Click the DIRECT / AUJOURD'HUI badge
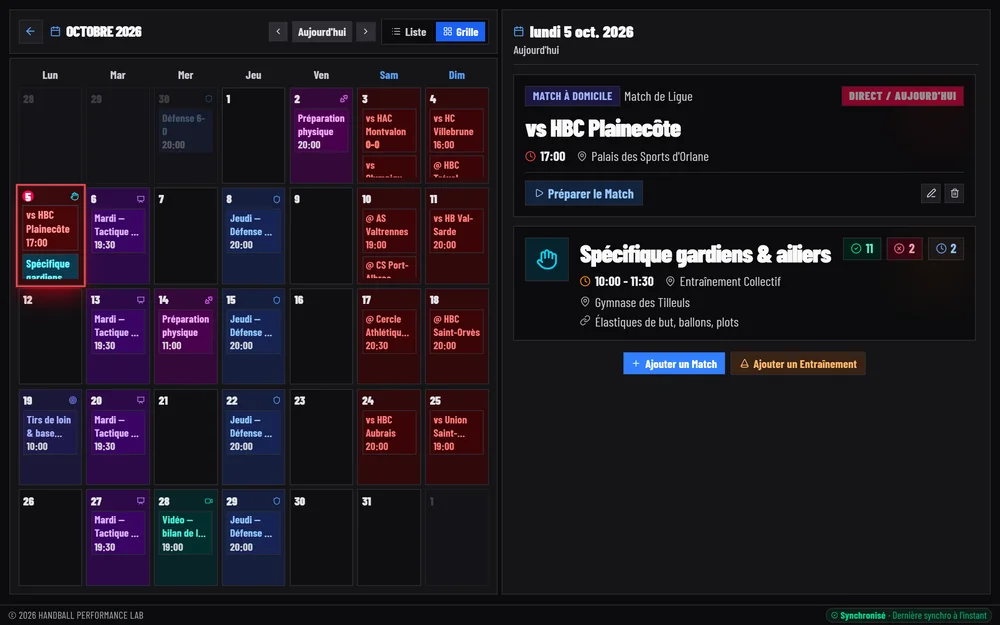This screenshot has width=1000, height=625. click(902, 96)
